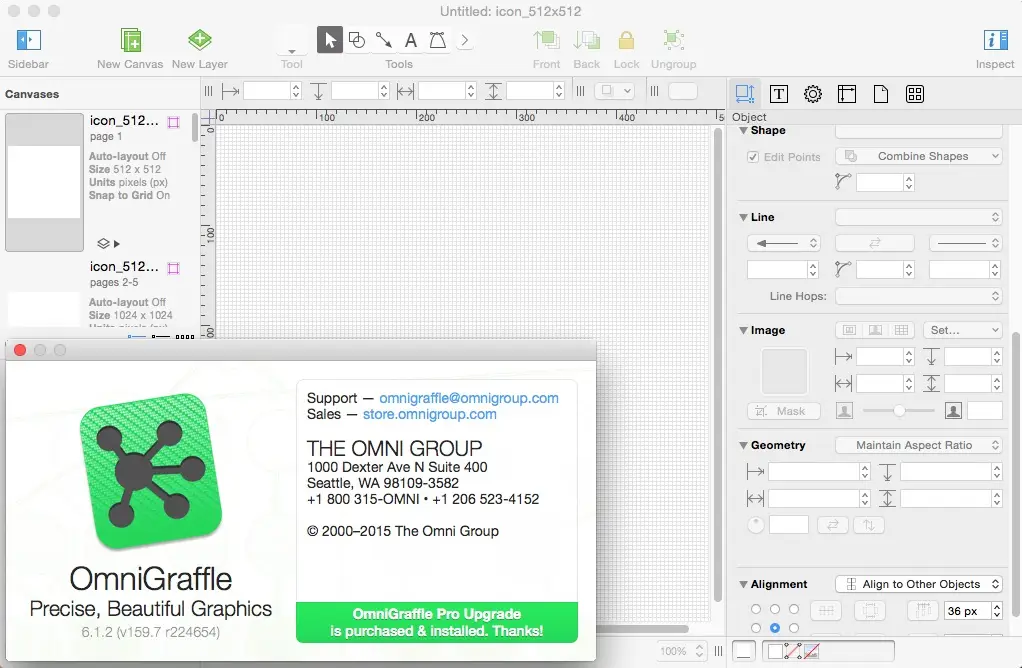Collapse the Alignment section triangle
The image size is (1022, 668).
(743, 584)
